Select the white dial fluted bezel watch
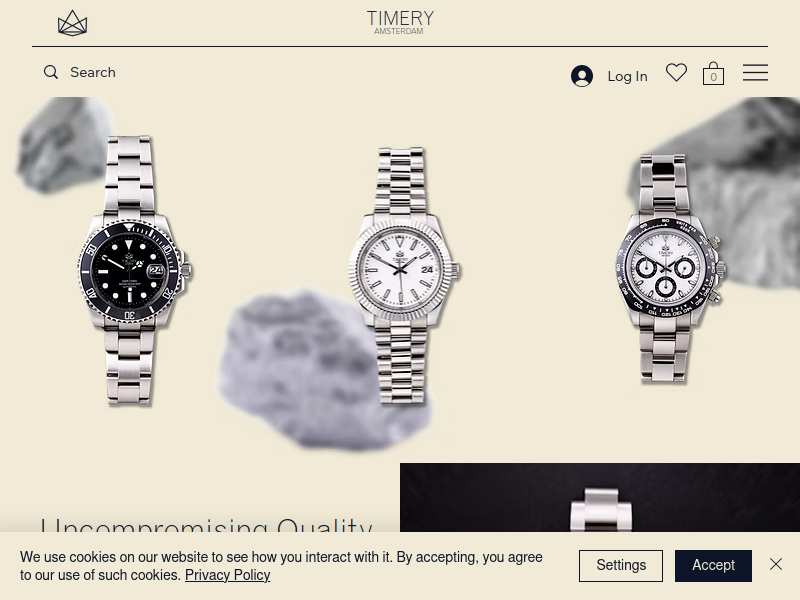 point(403,276)
